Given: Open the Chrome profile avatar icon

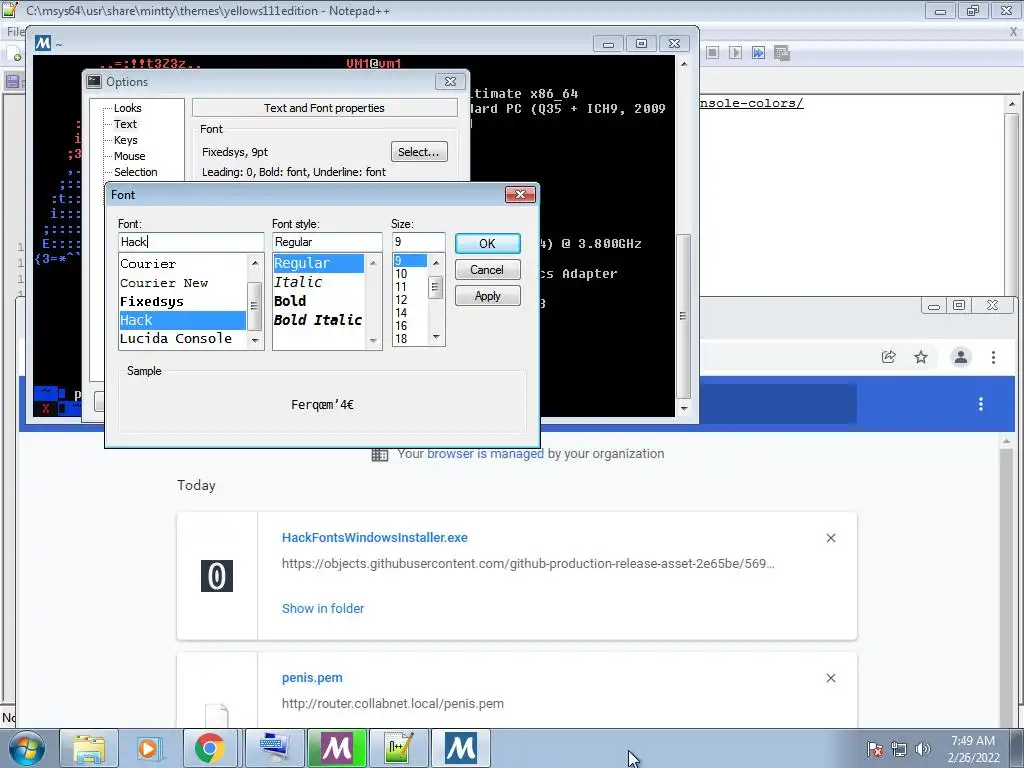Looking at the screenshot, I should [x=961, y=357].
